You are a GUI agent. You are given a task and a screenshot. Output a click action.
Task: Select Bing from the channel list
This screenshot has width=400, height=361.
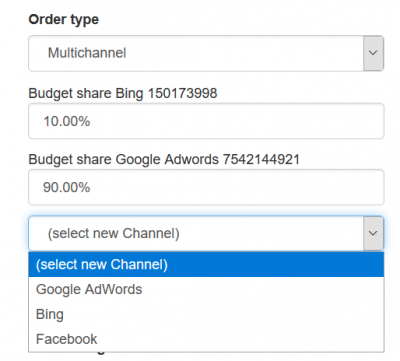[206, 314]
